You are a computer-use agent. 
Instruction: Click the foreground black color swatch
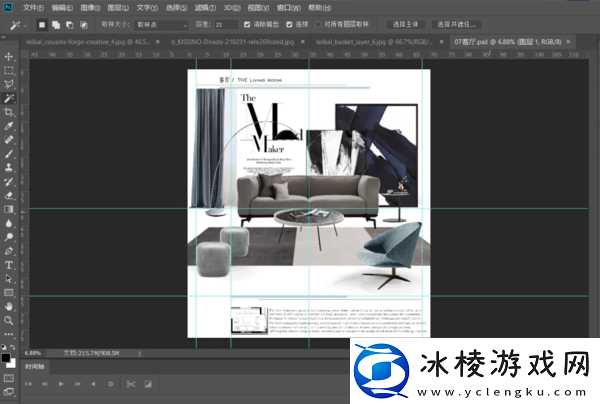coord(5,358)
